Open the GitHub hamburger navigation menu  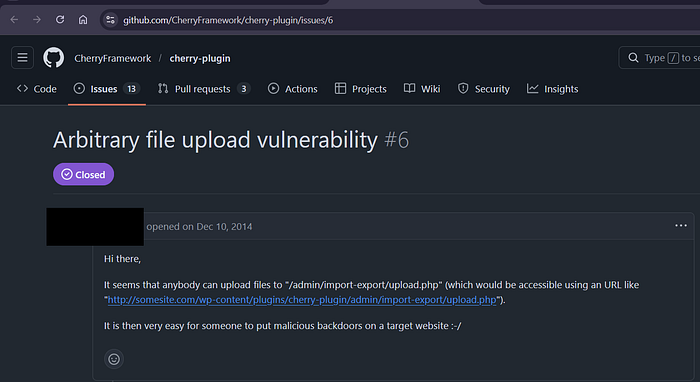[x=22, y=58]
